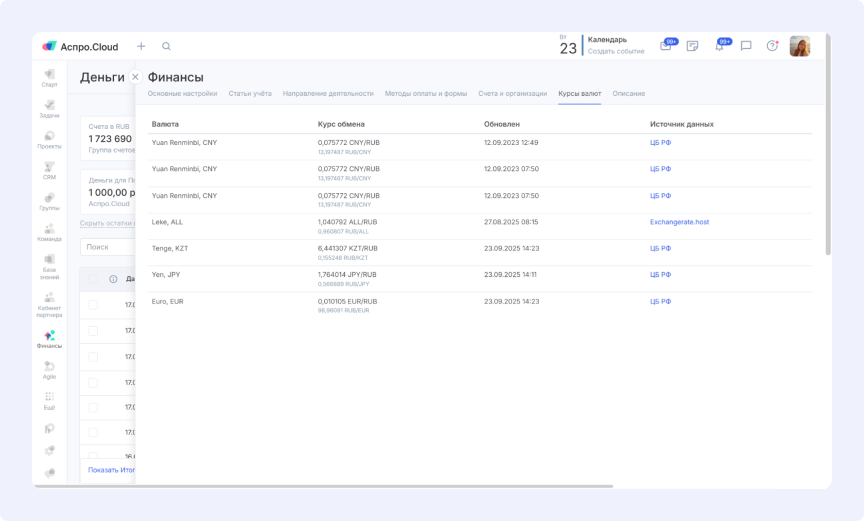Open the CRM section in the sidebar
The image size is (864, 521).
click(x=49, y=171)
